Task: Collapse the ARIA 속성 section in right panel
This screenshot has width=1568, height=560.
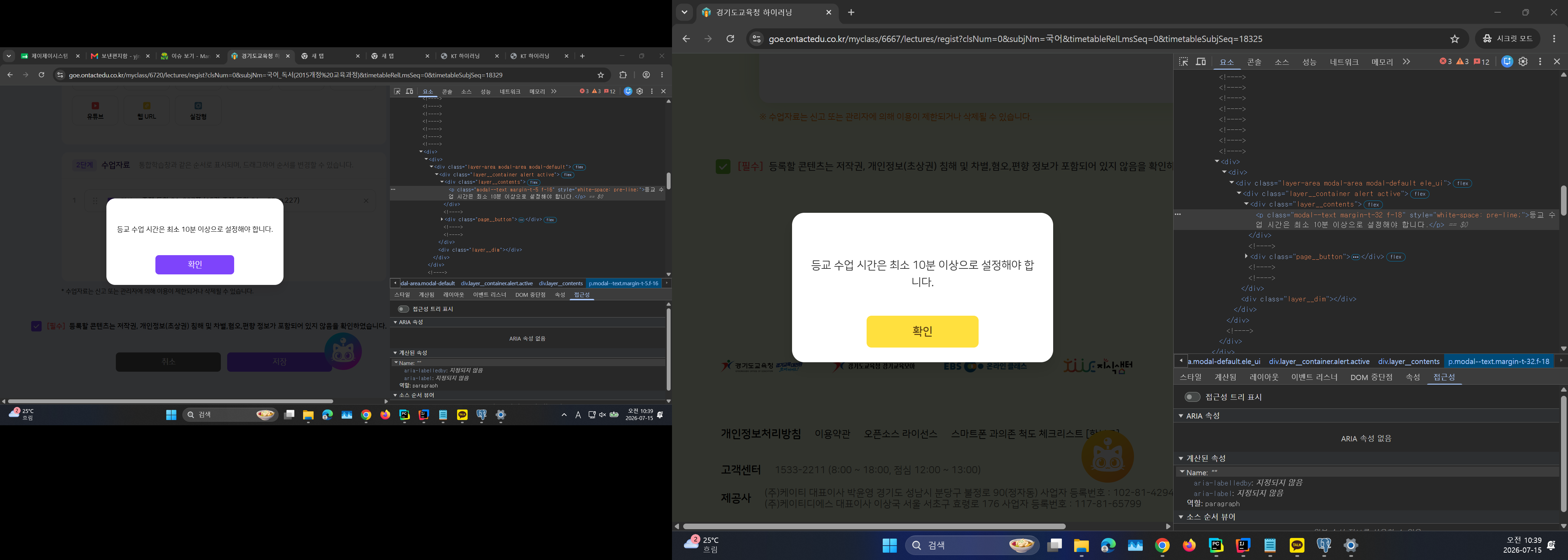Action: click(1181, 416)
